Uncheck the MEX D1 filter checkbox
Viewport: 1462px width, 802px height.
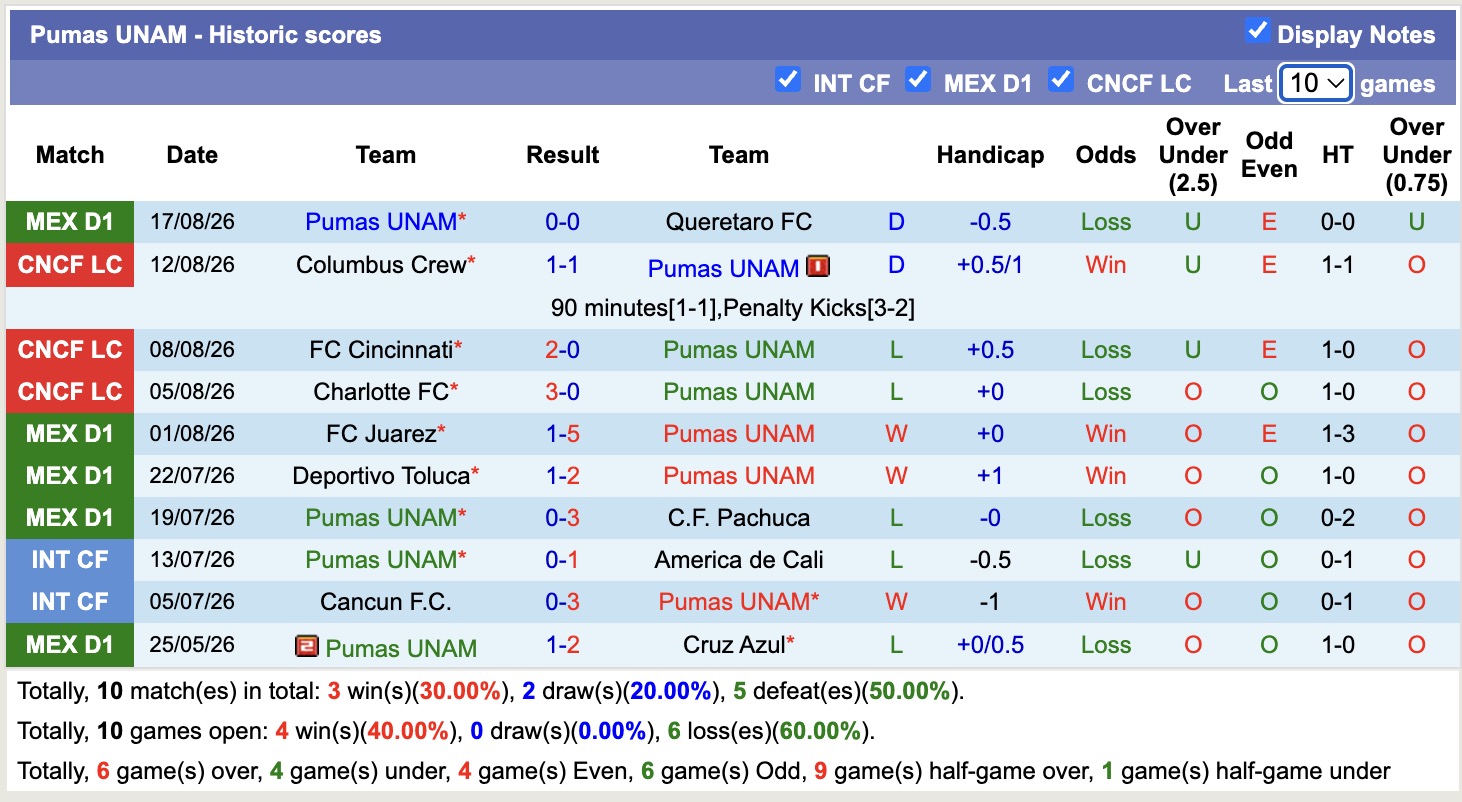pos(918,80)
